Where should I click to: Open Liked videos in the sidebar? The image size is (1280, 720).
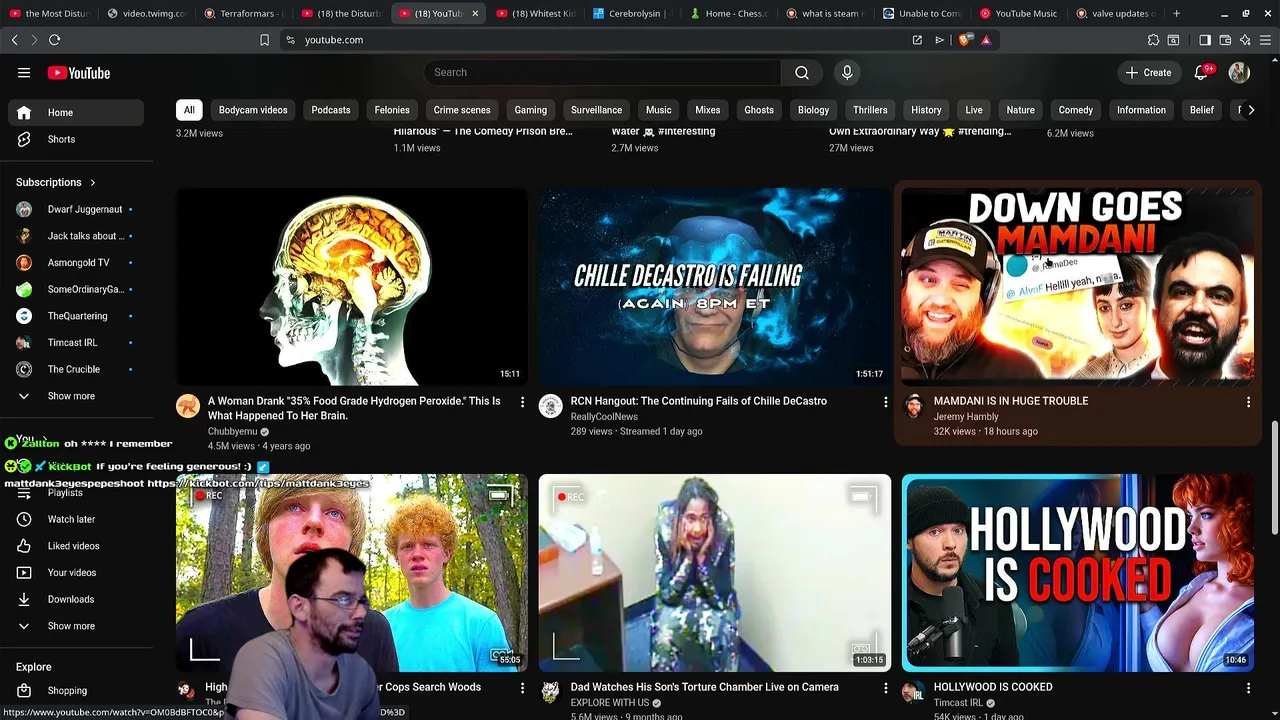pos(78,546)
